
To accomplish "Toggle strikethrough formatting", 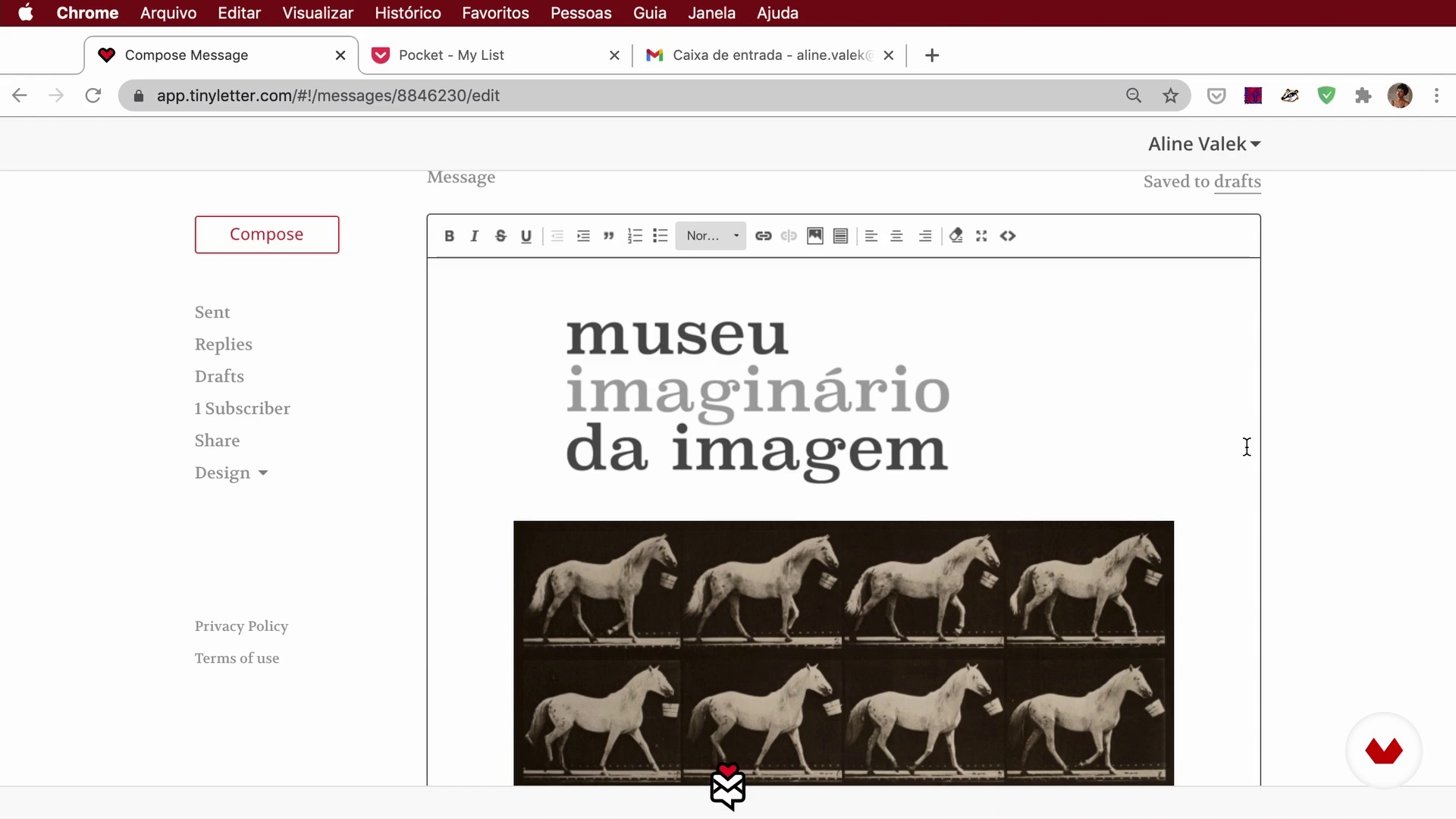I will pyautogui.click(x=500, y=236).
